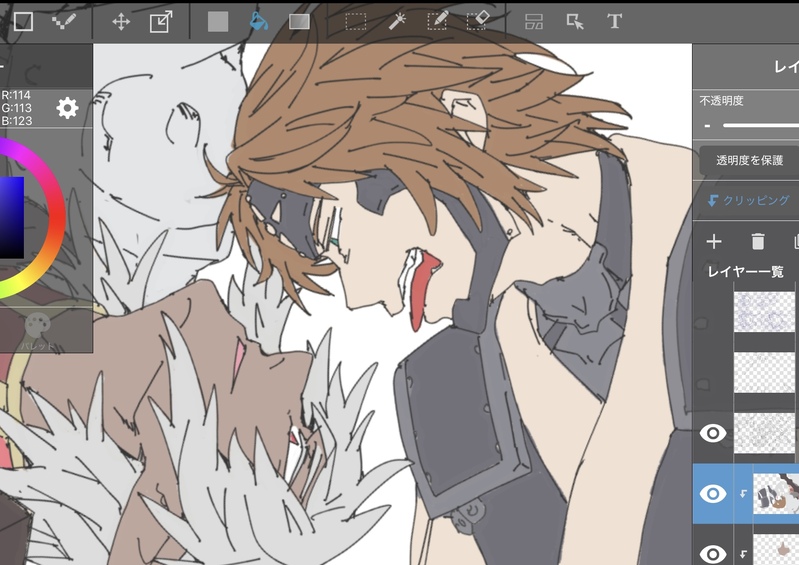The height and width of the screenshot is (565, 799).
Task: Click the G:113 color value
Action: coord(16,108)
